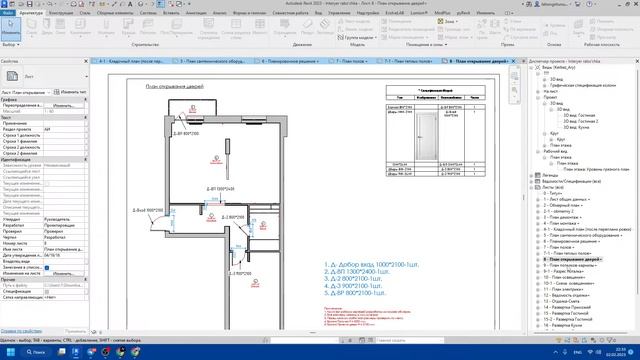The height and width of the screenshot is (360, 640).
Task: Switch to the Управление ribbon tab
Action: point(339,13)
